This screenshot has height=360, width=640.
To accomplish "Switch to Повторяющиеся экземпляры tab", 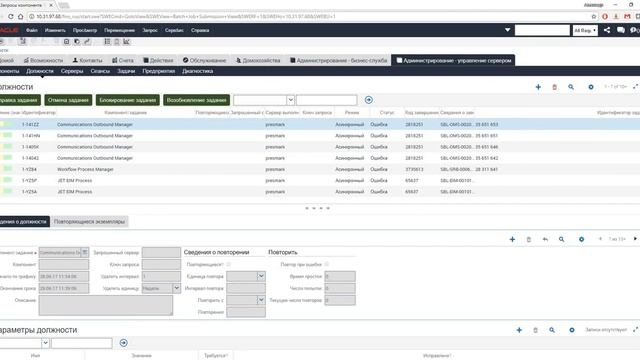I will 89,222.
